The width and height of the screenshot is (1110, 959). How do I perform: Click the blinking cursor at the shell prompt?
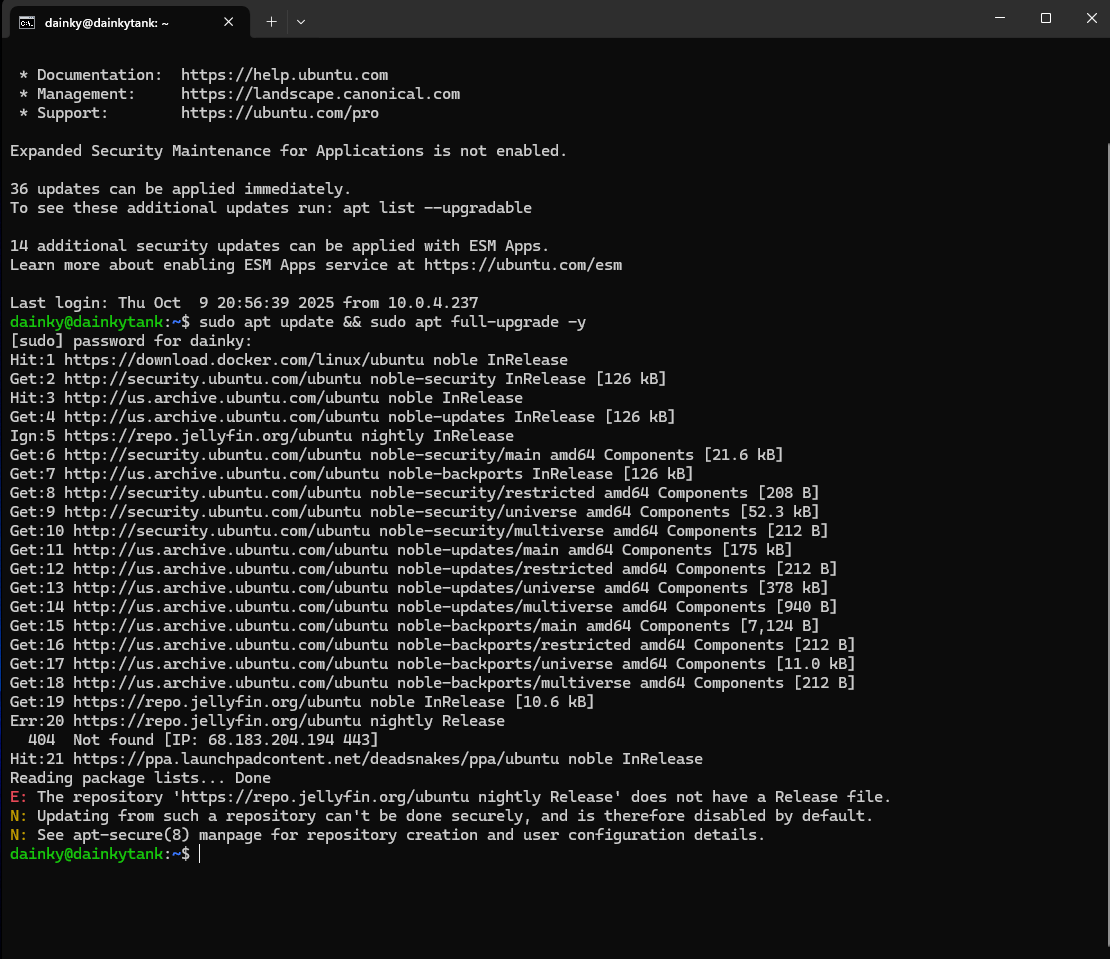[x=198, y=853]
